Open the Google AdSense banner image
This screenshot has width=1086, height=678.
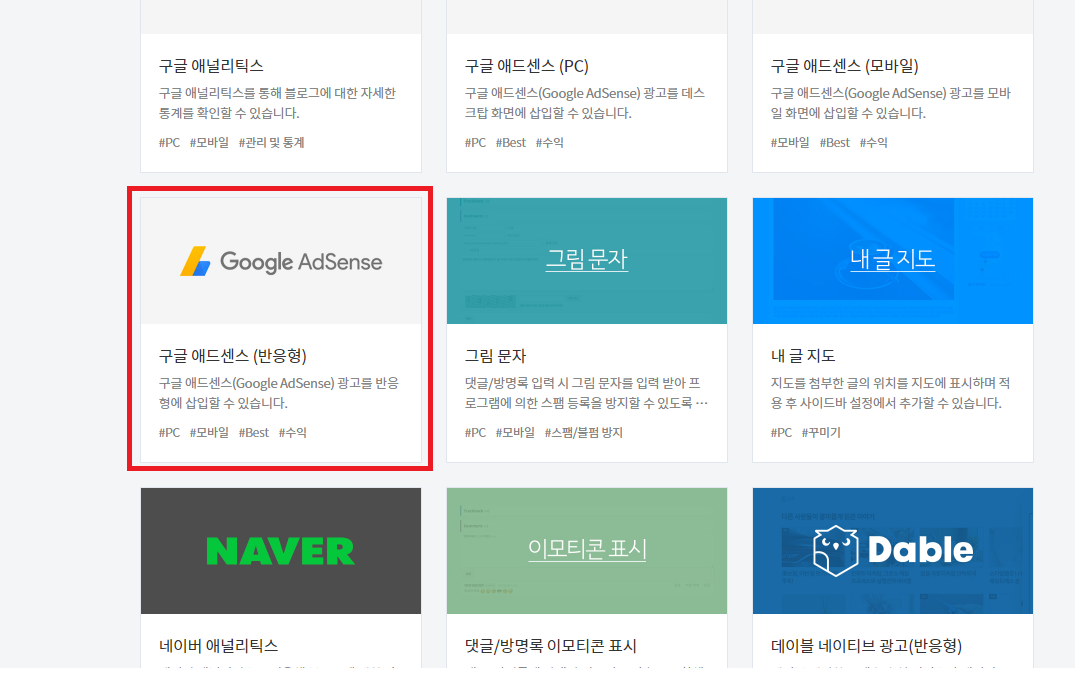point(283,263)
